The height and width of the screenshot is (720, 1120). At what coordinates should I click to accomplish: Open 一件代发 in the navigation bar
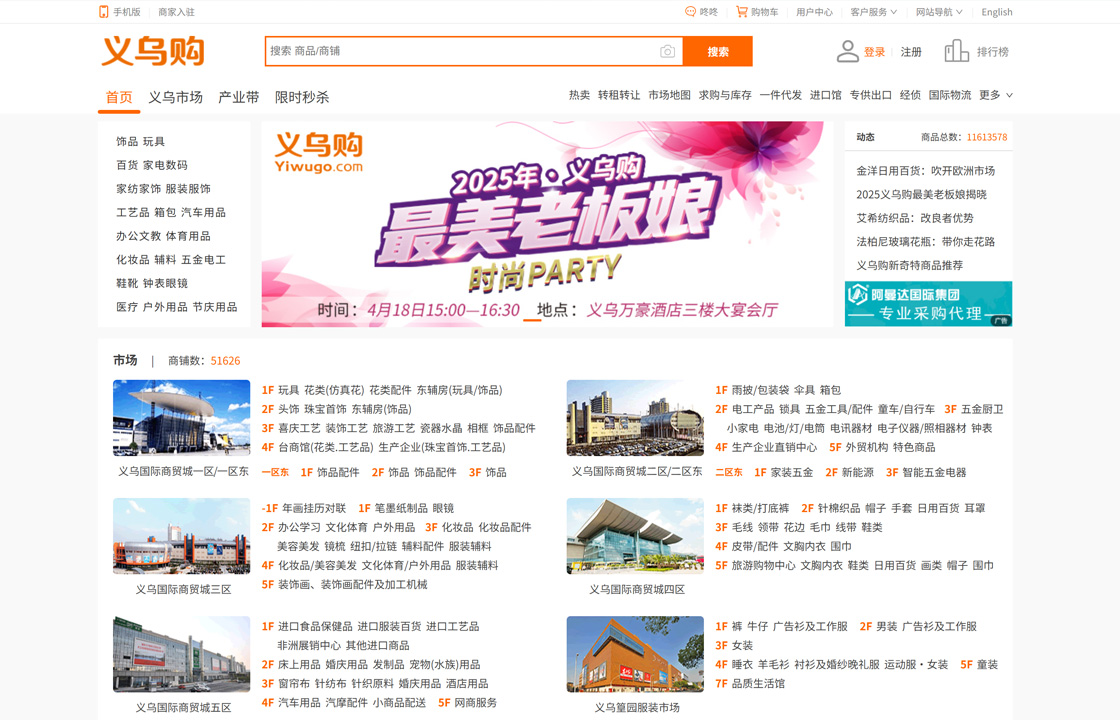click(x=781, y=95)
